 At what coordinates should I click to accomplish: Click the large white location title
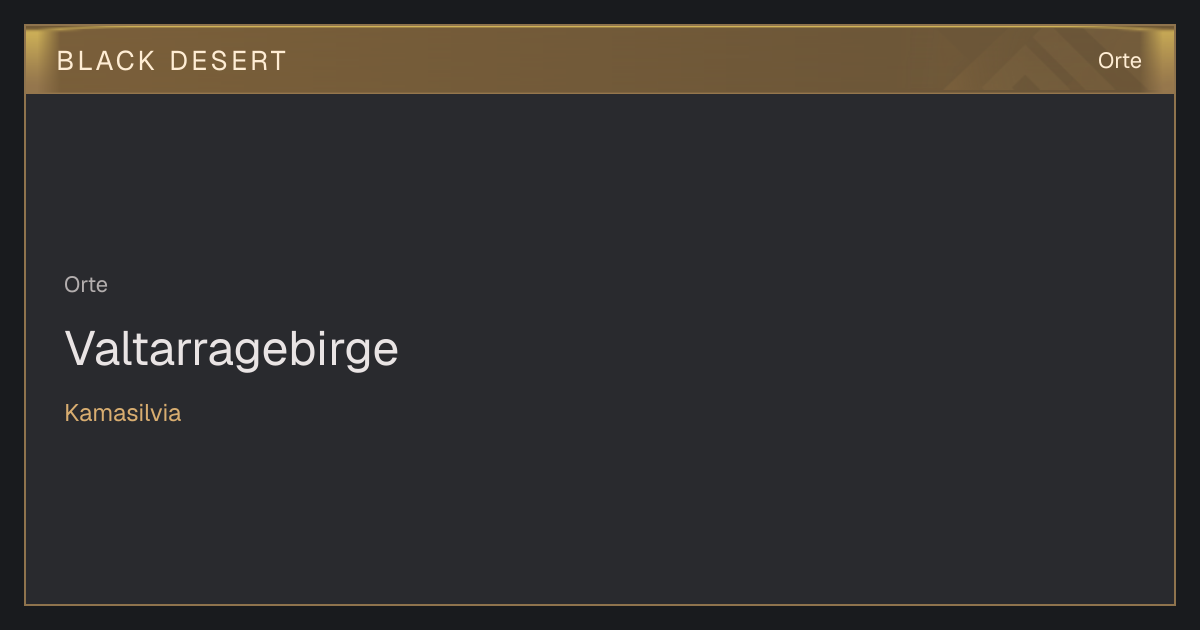coord(232,349)
